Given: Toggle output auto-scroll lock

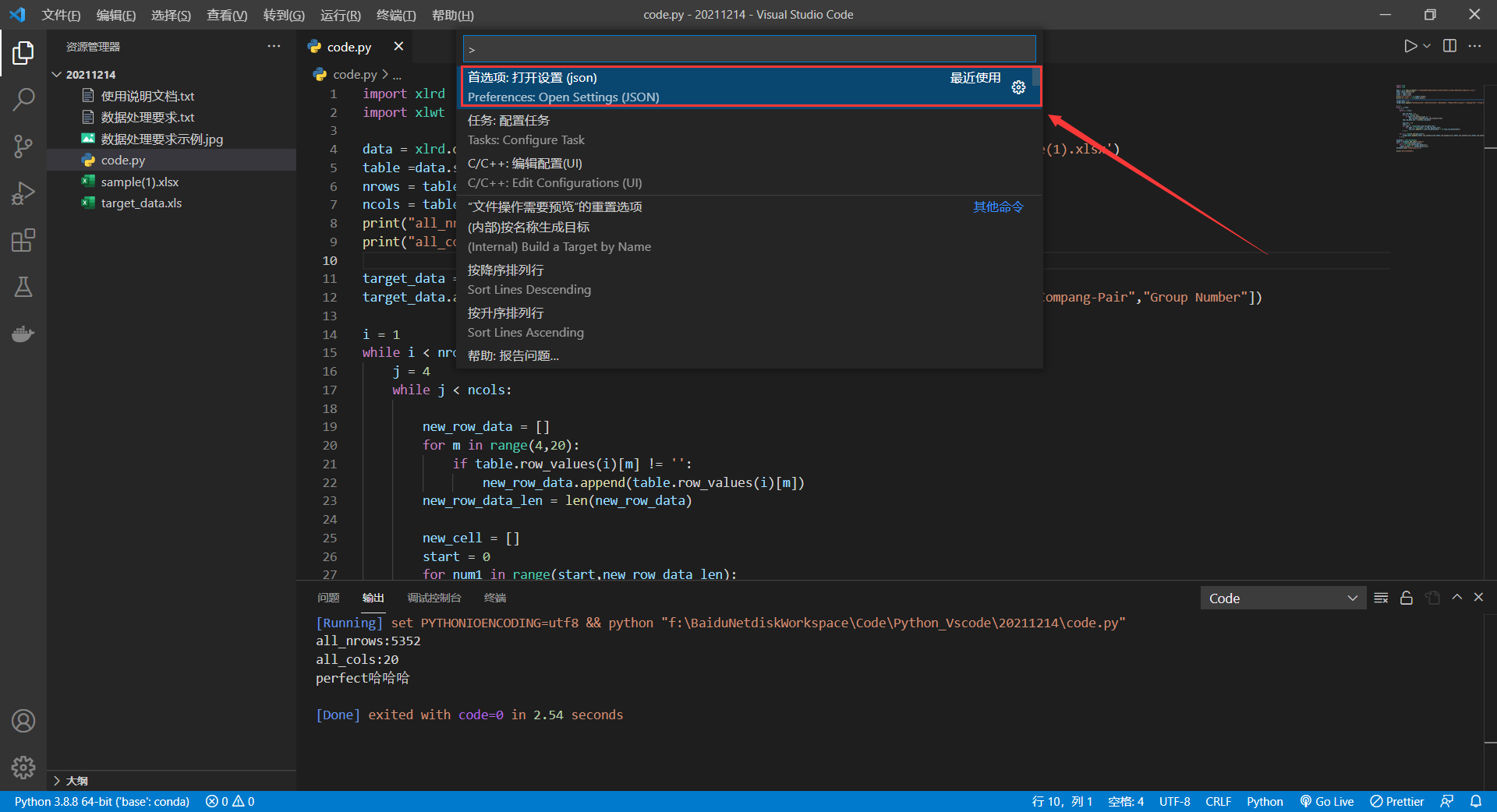Looking at the screenshot, I should 1407,598.
